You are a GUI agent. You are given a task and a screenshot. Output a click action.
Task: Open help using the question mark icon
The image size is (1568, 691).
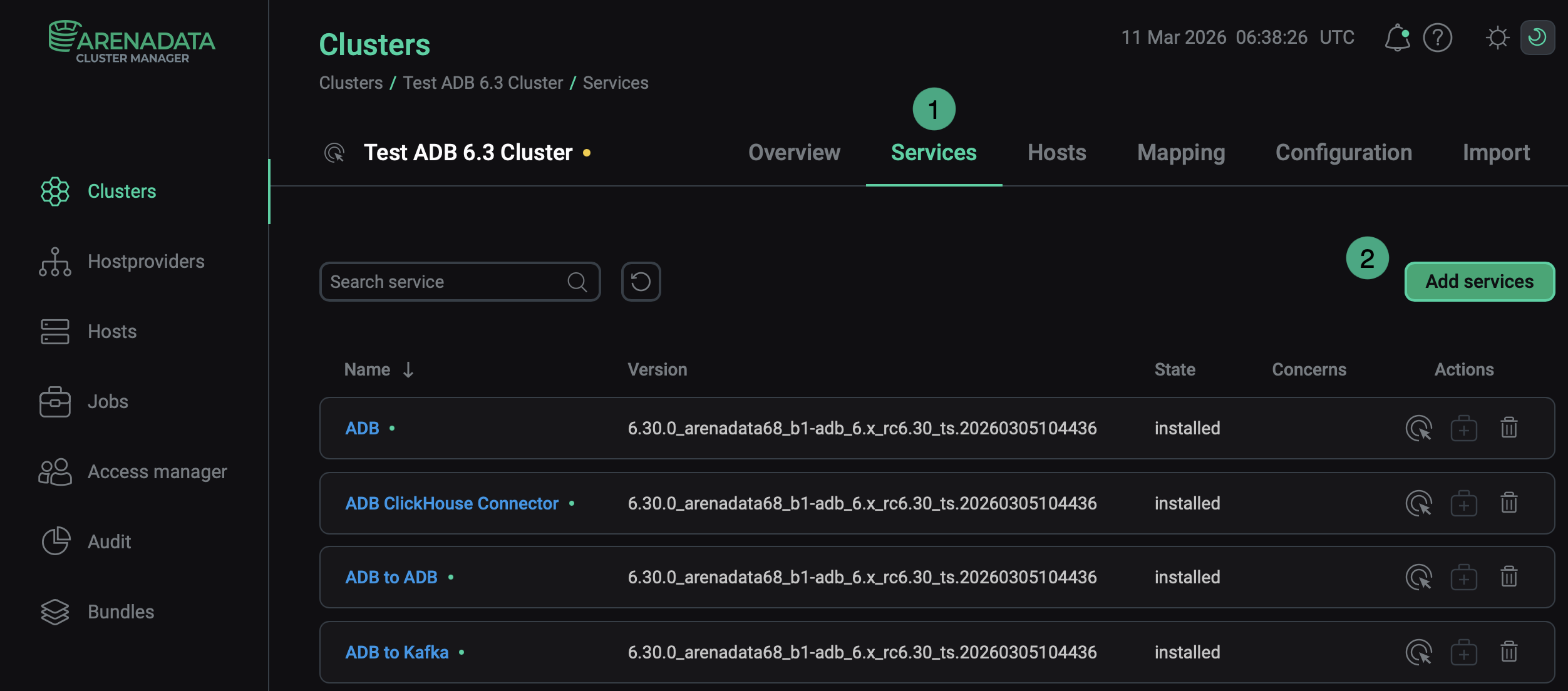click(x=1438, y=38)
